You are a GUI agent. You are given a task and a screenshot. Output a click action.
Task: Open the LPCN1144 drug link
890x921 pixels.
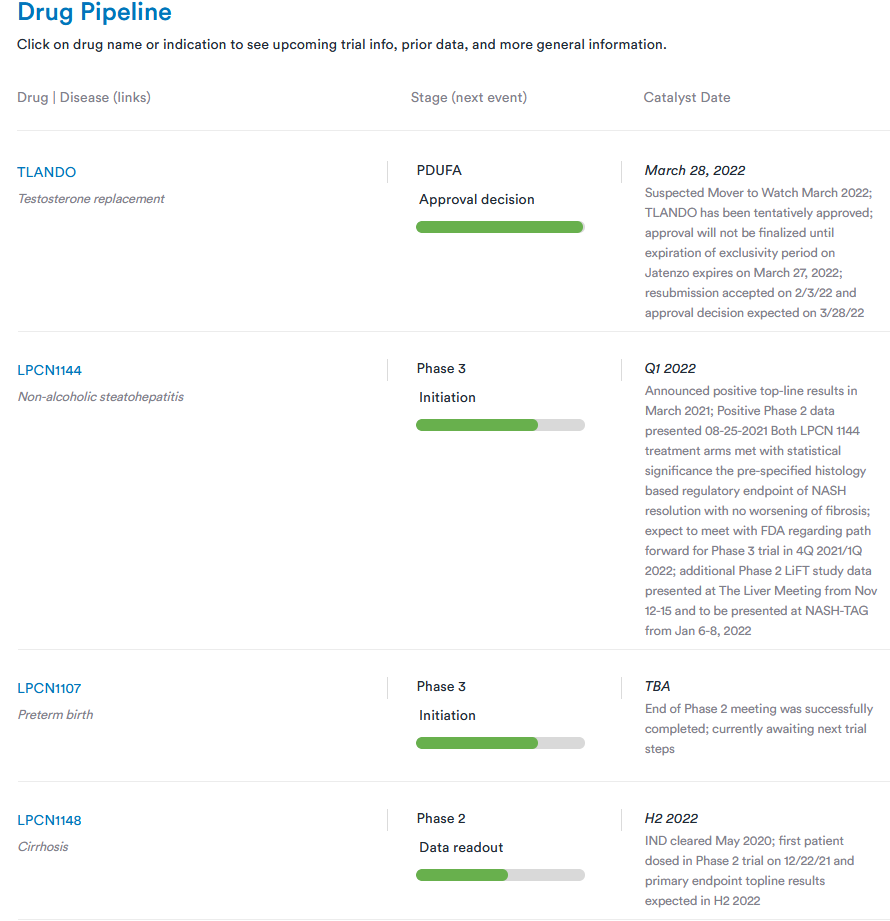coord(50,370)
